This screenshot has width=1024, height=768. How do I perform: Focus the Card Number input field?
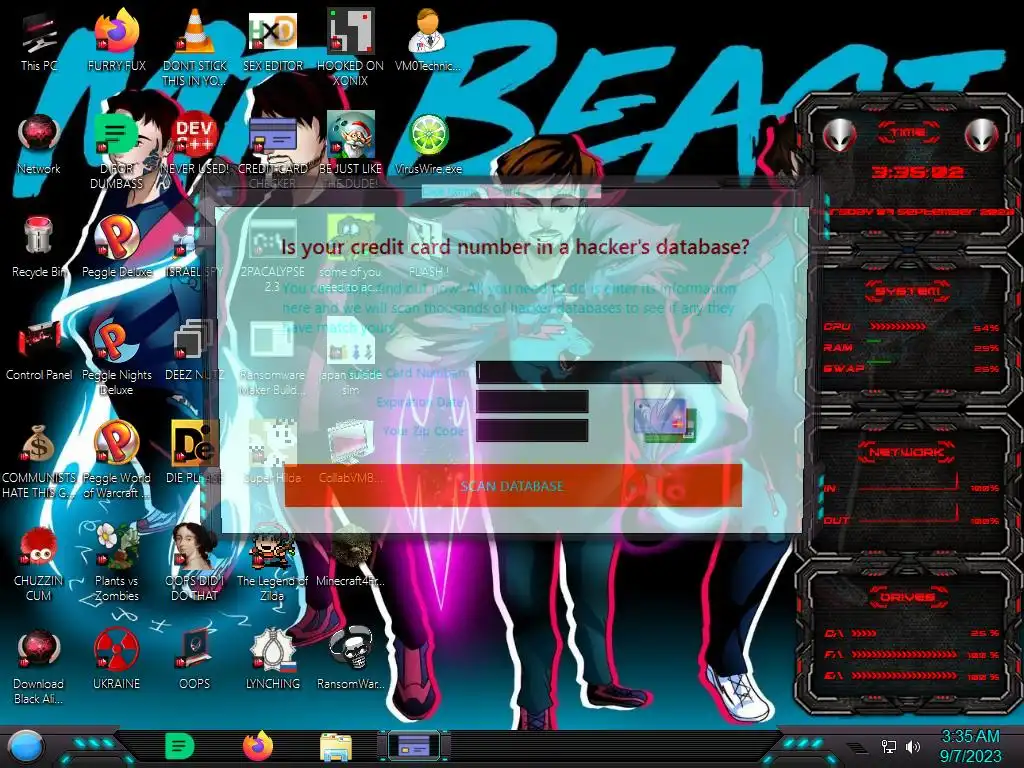599,372
